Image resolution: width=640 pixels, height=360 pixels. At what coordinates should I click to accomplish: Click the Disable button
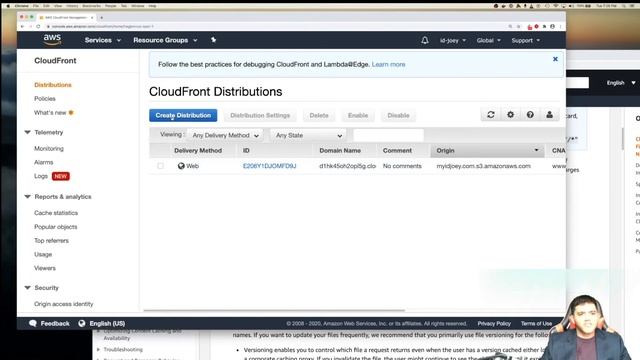[398, 116]
